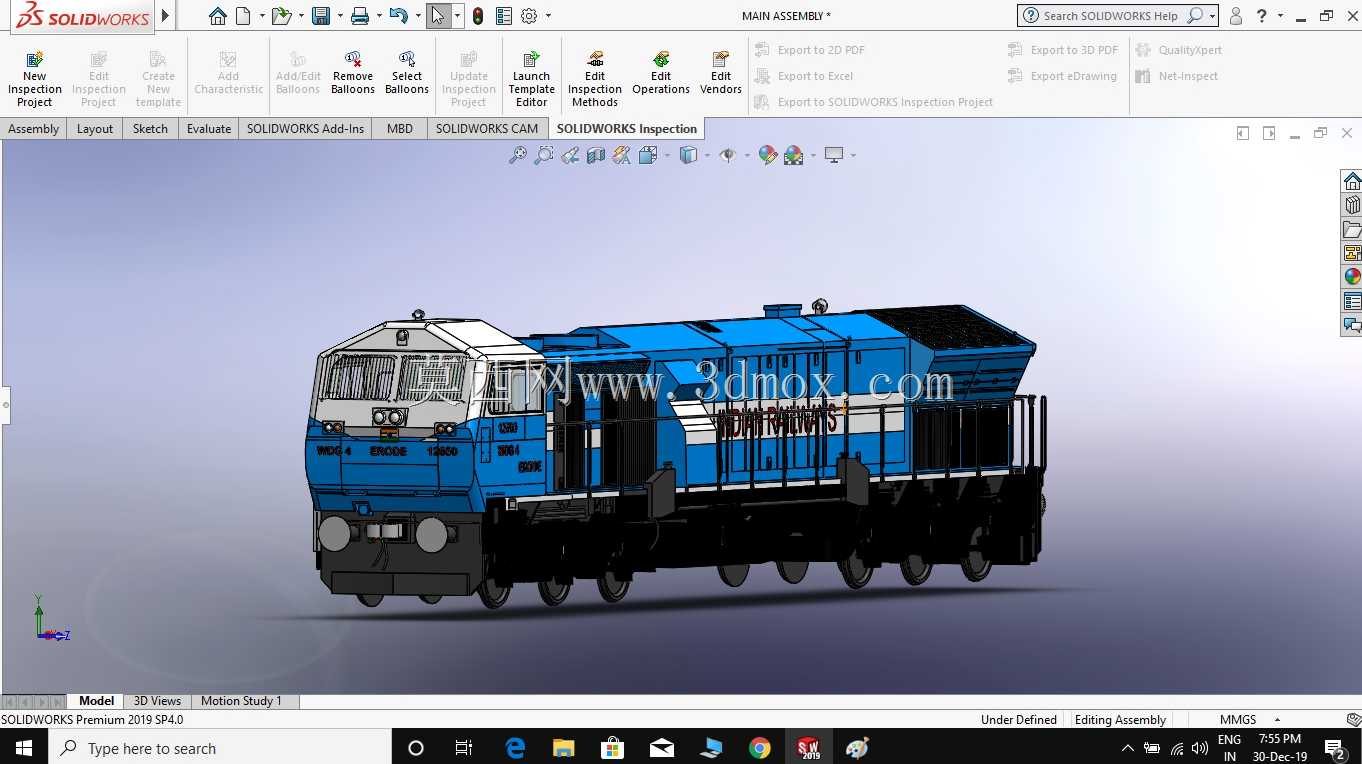Screen dimensions: 1362x764
Task: Click the Section View icon
Action: (596, 155)
